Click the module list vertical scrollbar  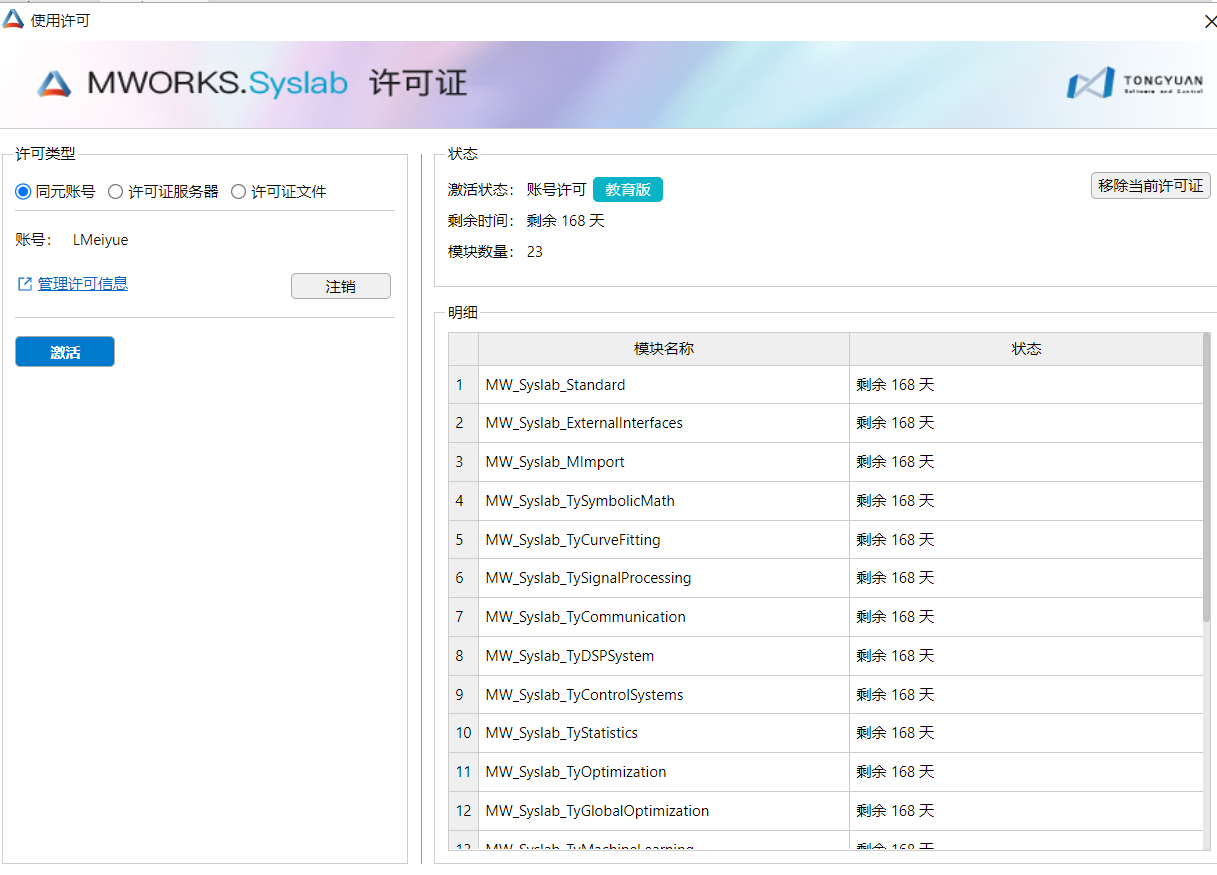click(x=1207, y=480)
